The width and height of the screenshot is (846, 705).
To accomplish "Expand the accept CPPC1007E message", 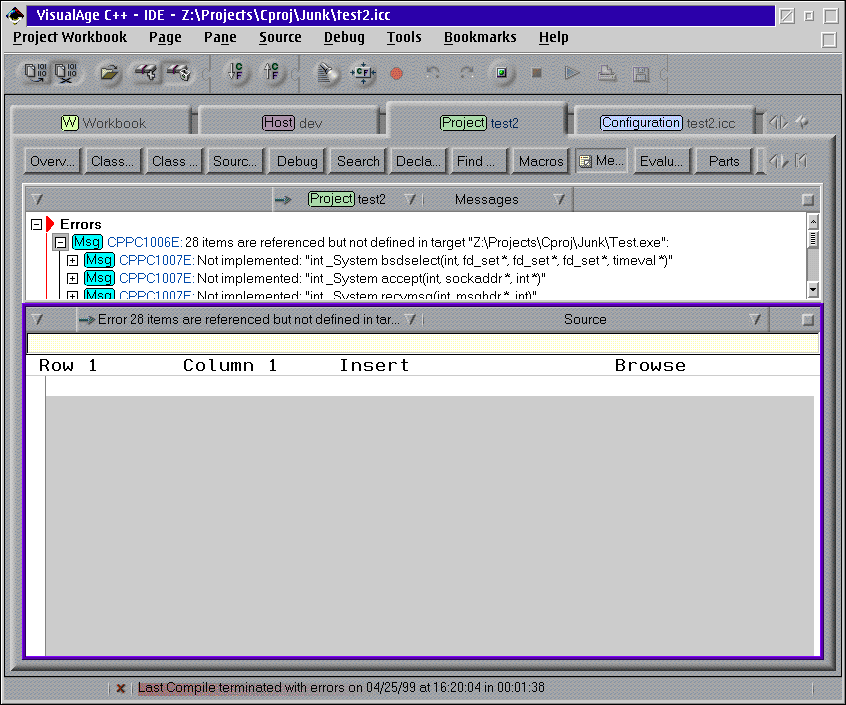I will pyautogui.click(x=72, y=279).
